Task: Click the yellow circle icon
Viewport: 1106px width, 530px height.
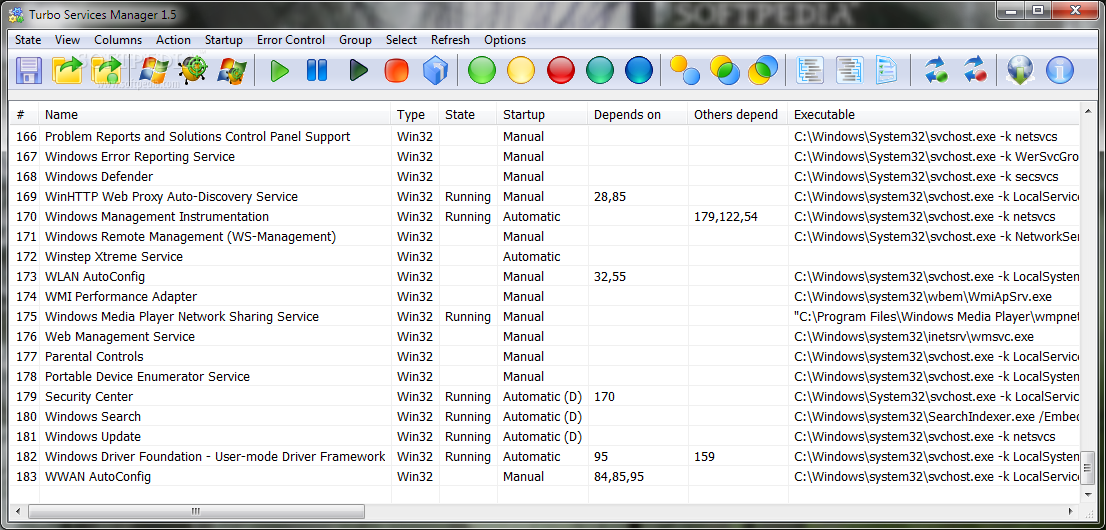Action: (x=521, y=70)
